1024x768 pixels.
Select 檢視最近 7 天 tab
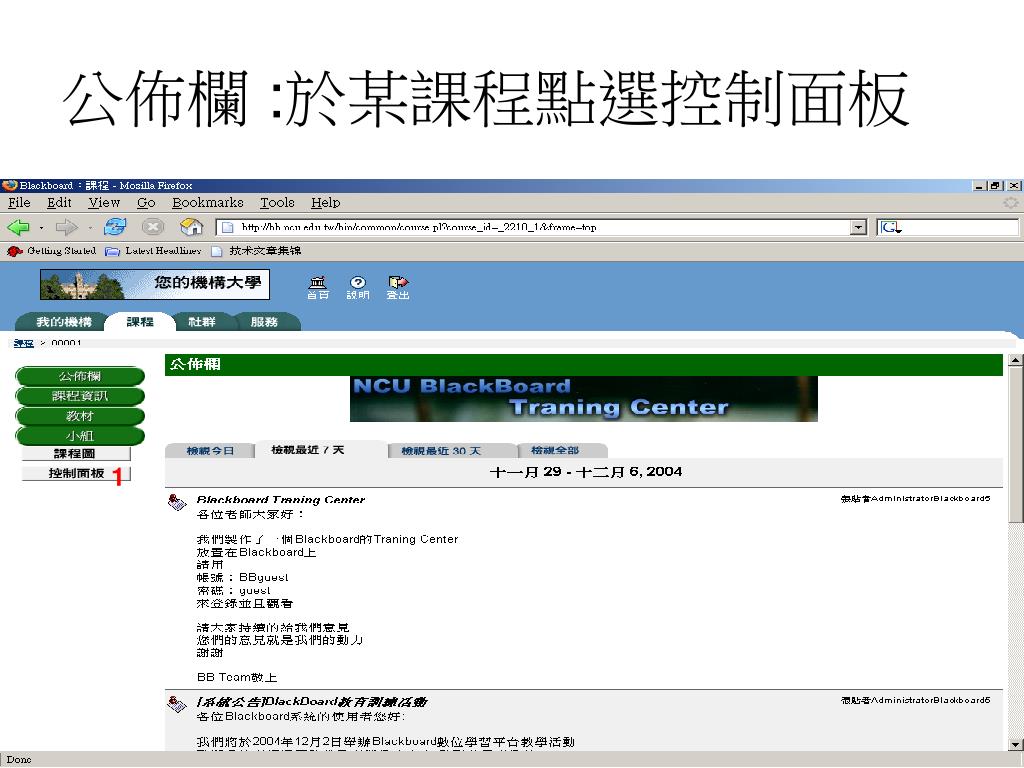coord(308,450)
